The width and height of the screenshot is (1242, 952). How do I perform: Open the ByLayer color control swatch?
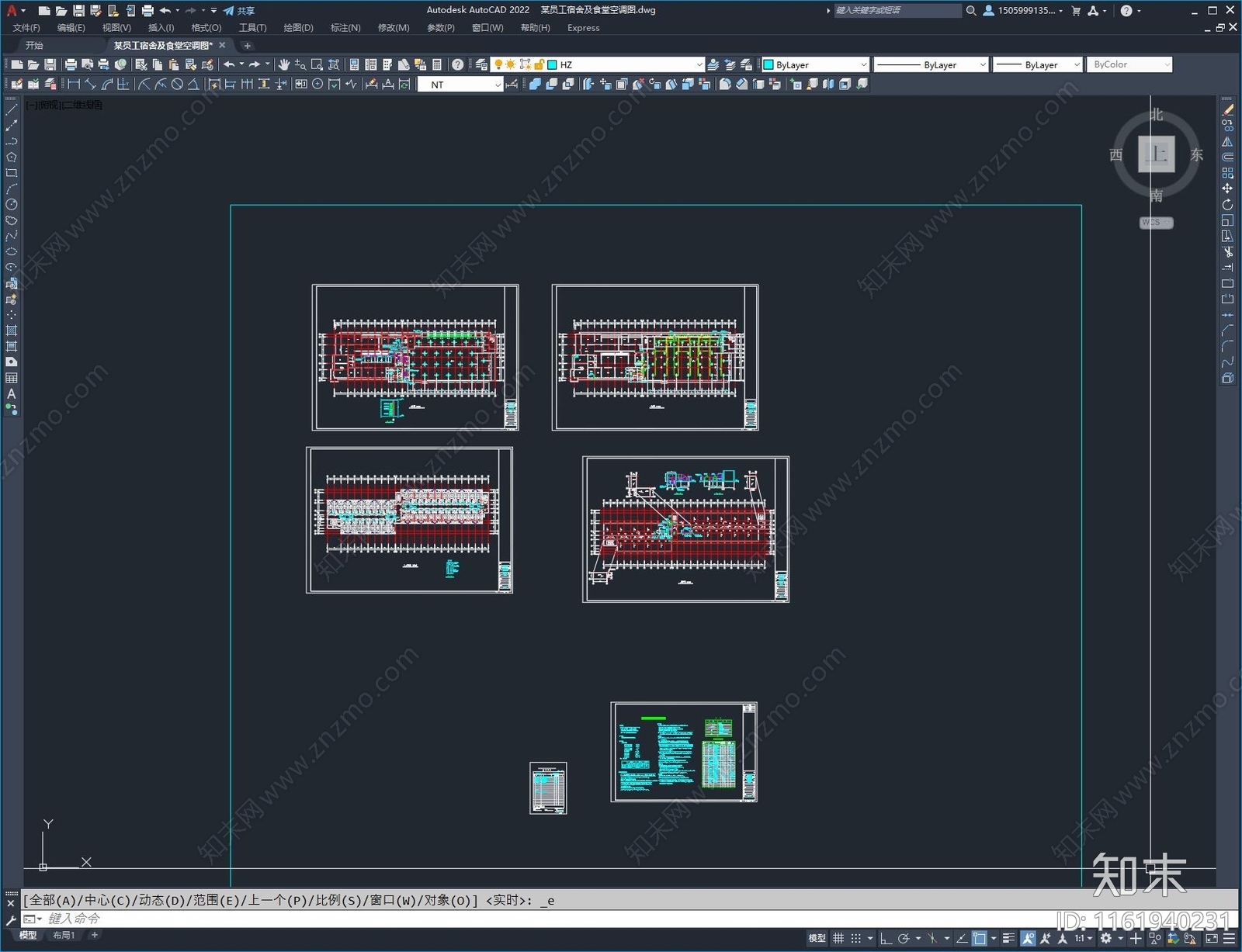(x=815, y=64)
